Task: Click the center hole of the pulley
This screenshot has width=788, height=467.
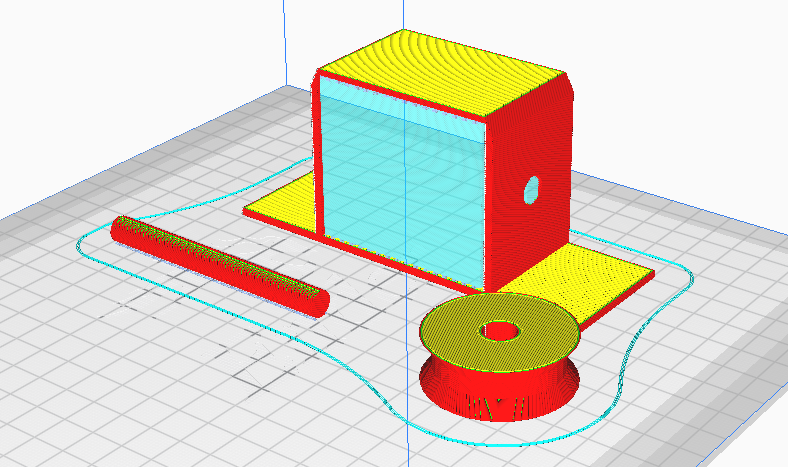Action: [500, 331]
